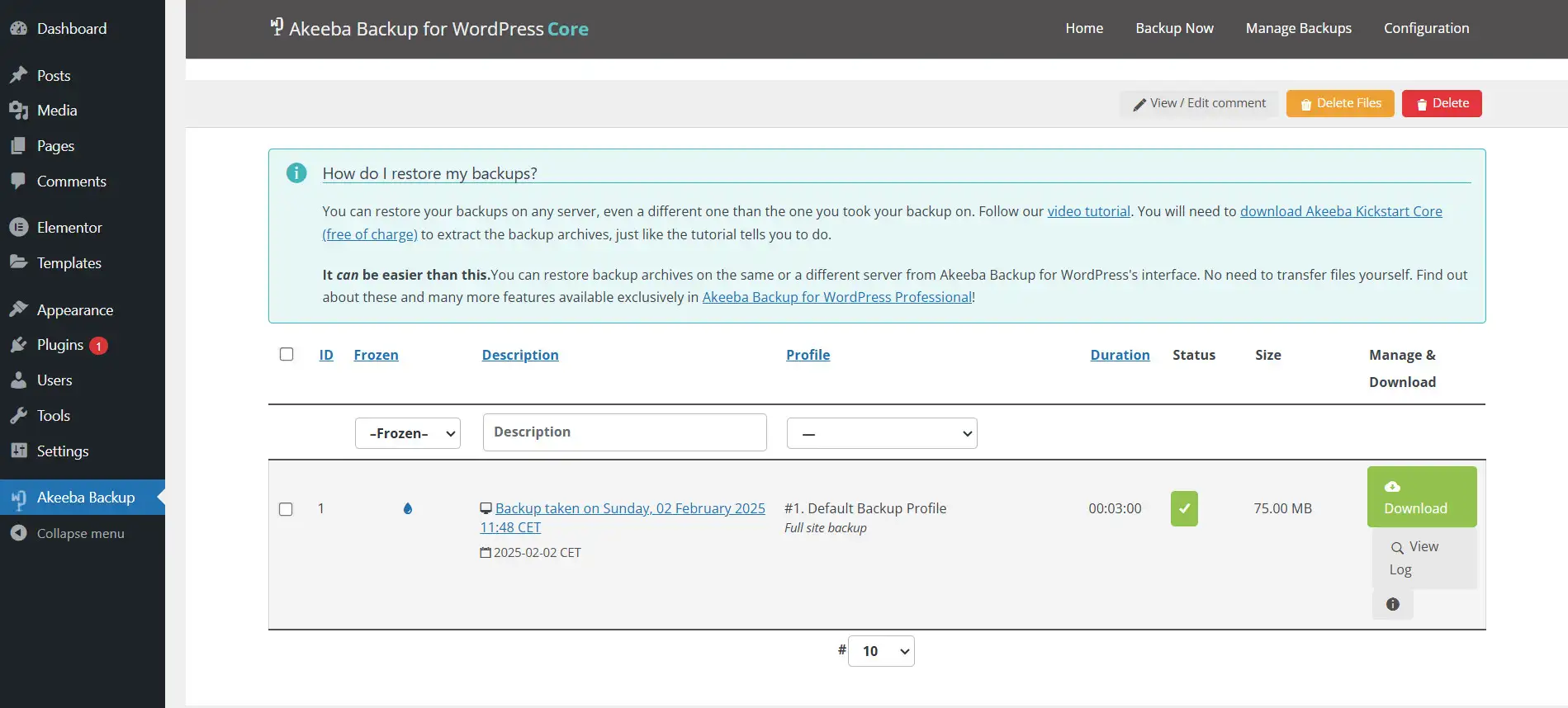This screenshot has height=708, width=1568.
Task: Click the backup info circle icon button
Action: click(1393, 604)
